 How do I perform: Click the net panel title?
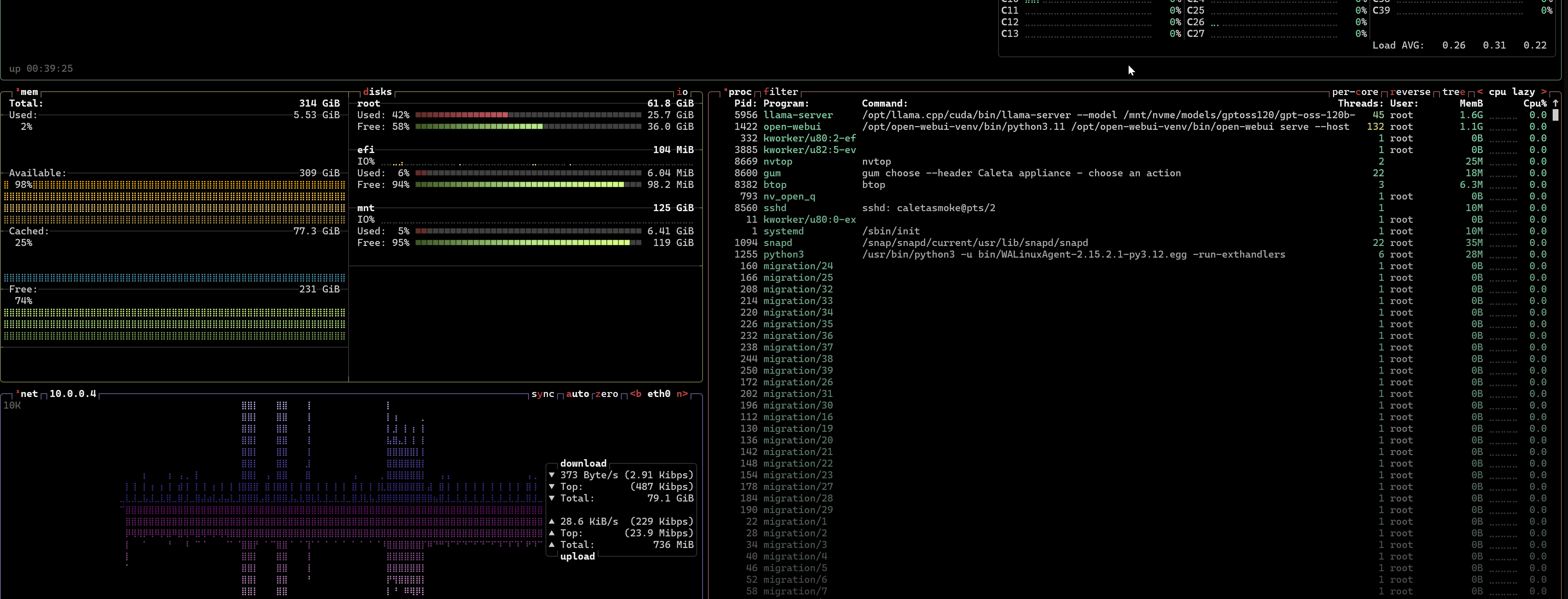(27, 394)
